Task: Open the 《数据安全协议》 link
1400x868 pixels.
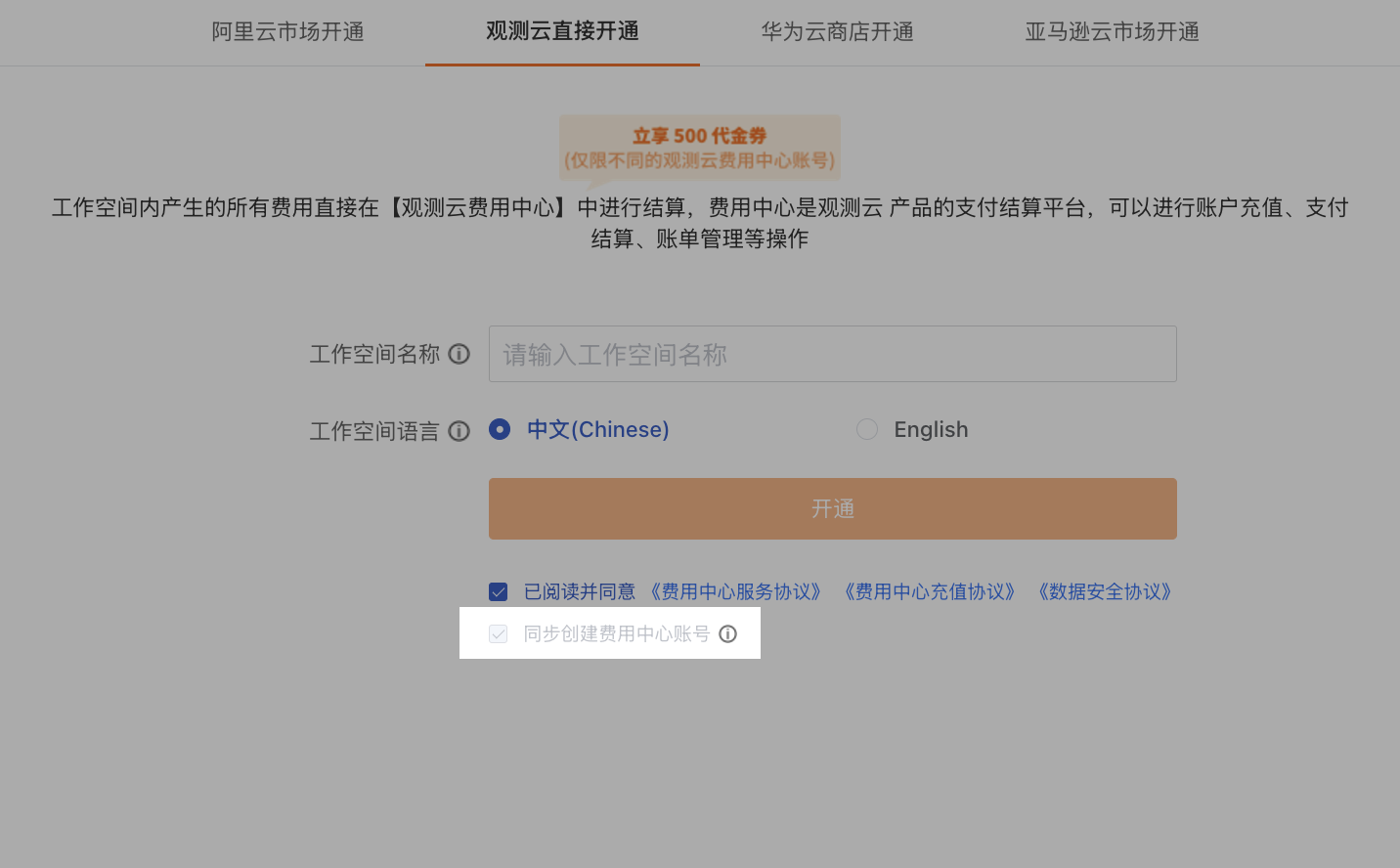Action: [x=1105, y=591]
